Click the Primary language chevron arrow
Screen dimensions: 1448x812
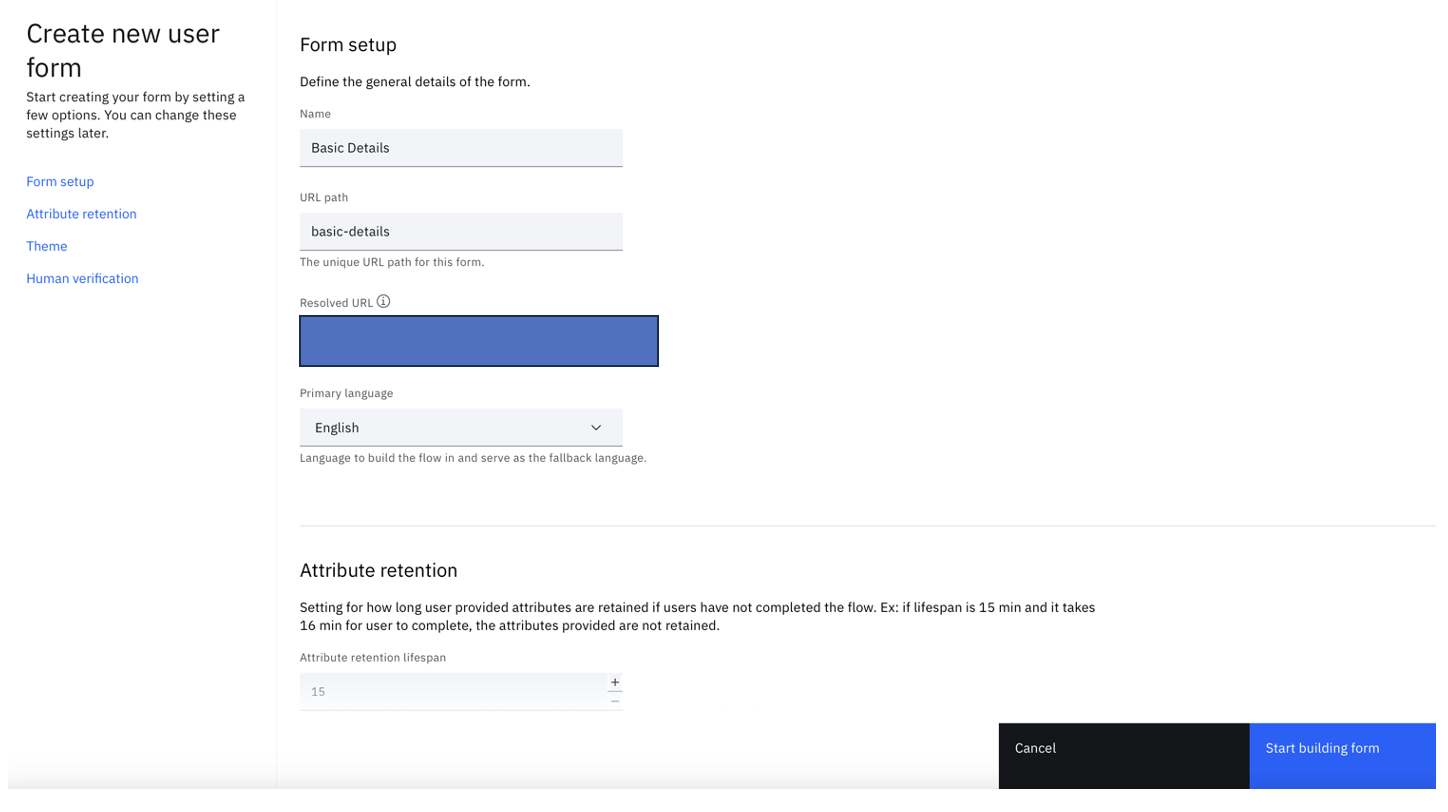596,428
